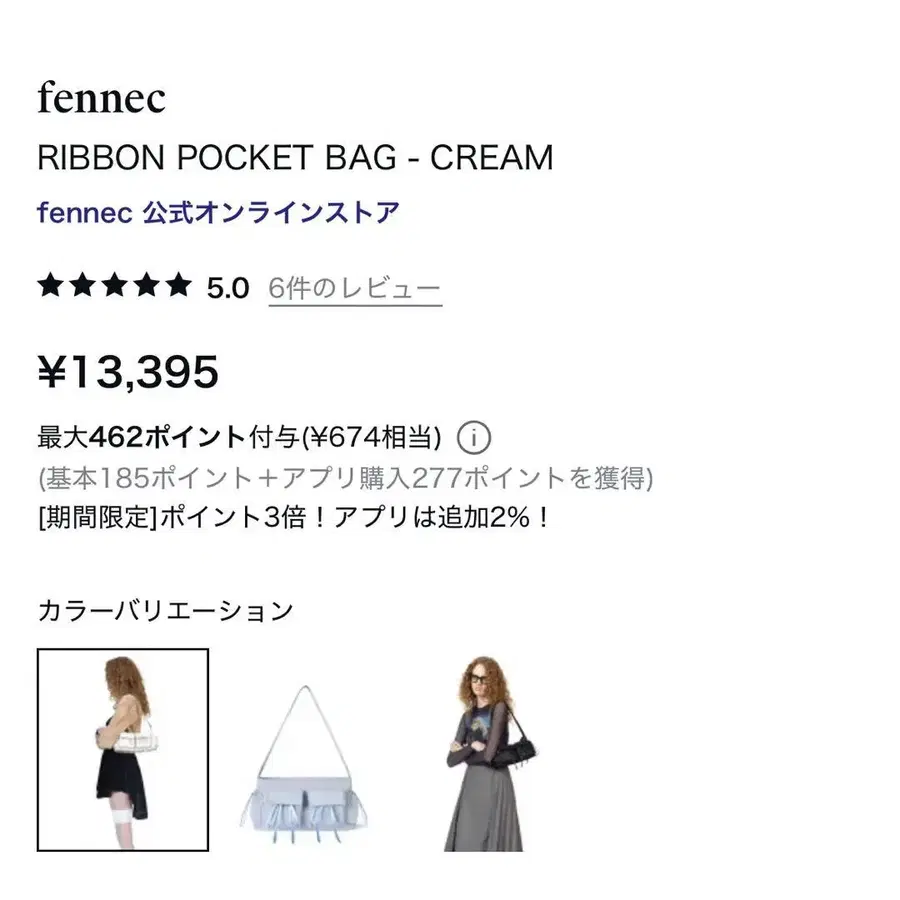Click the ¥13,395 price
The image size is (900, 900).
(128, 373)
